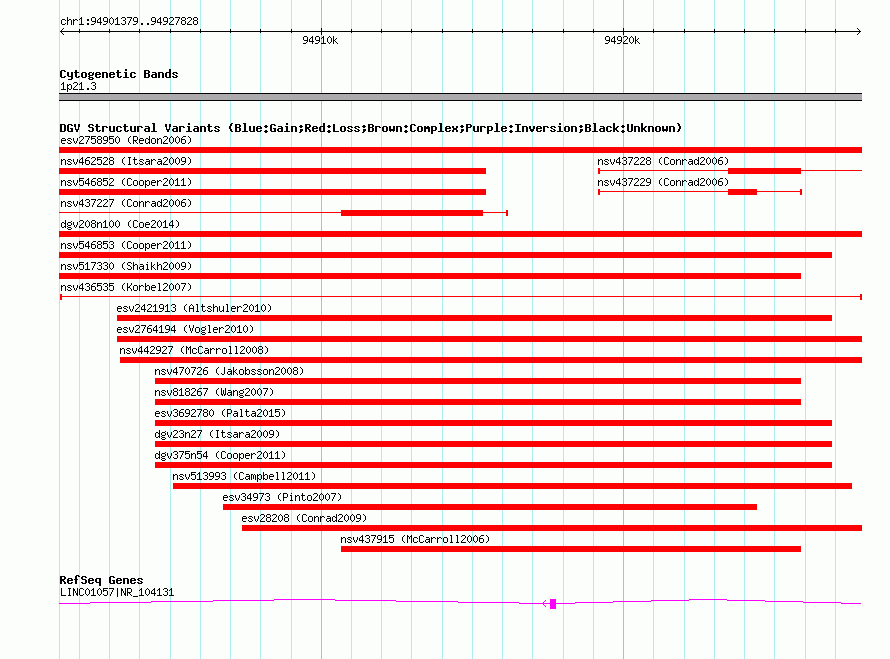Open dgv208n100 (Coe2014) variant
The height and width of the screenshot is (659, 890).
coord(120,224)
